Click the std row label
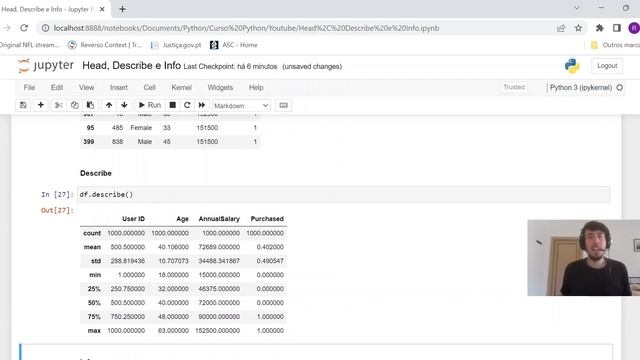Image resolution: width=640 pixels, height=360 pixels. (x=96, y=261)
